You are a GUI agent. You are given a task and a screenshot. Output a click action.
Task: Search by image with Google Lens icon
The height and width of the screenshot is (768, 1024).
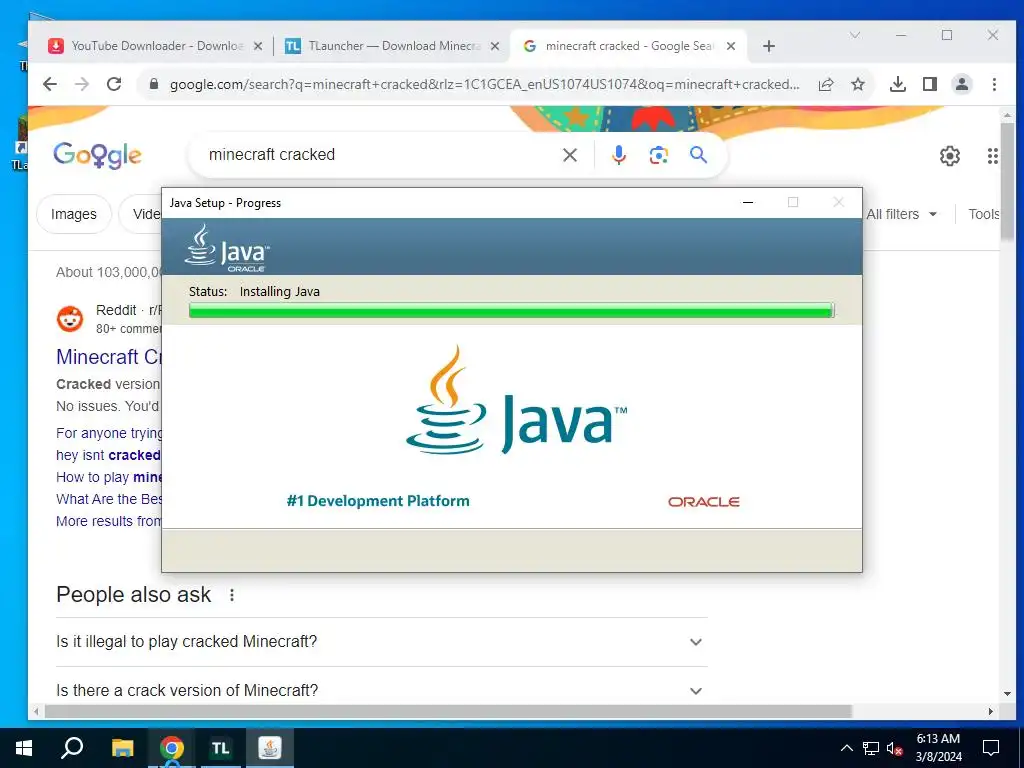[658, 155]
